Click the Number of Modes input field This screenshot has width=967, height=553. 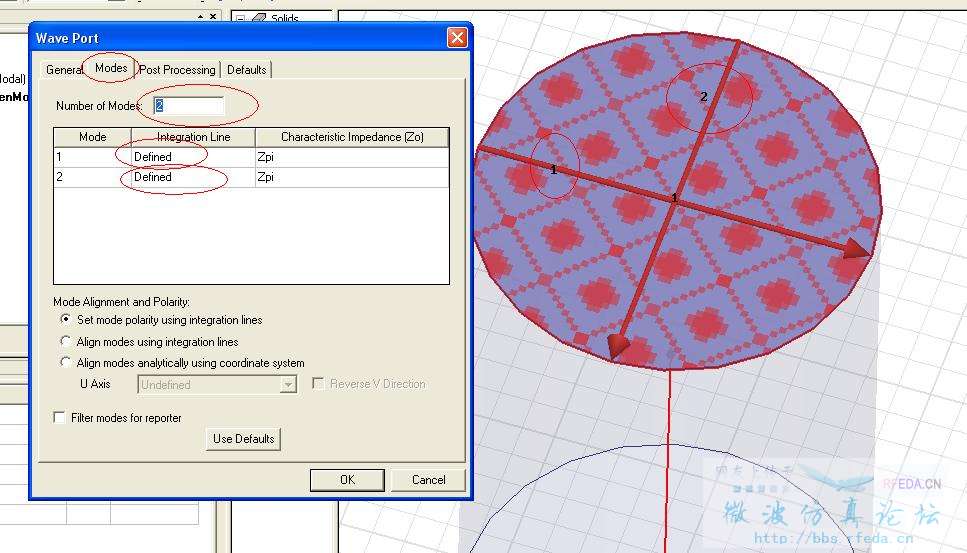click(x=188, y=105)
